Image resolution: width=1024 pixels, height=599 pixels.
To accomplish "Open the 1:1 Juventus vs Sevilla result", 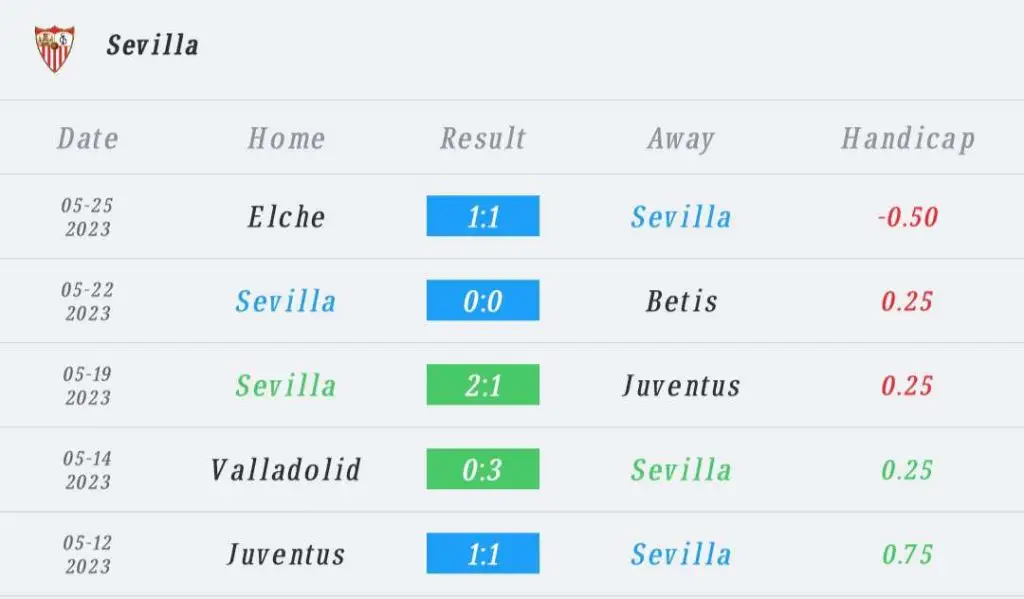I will point(483,553).
